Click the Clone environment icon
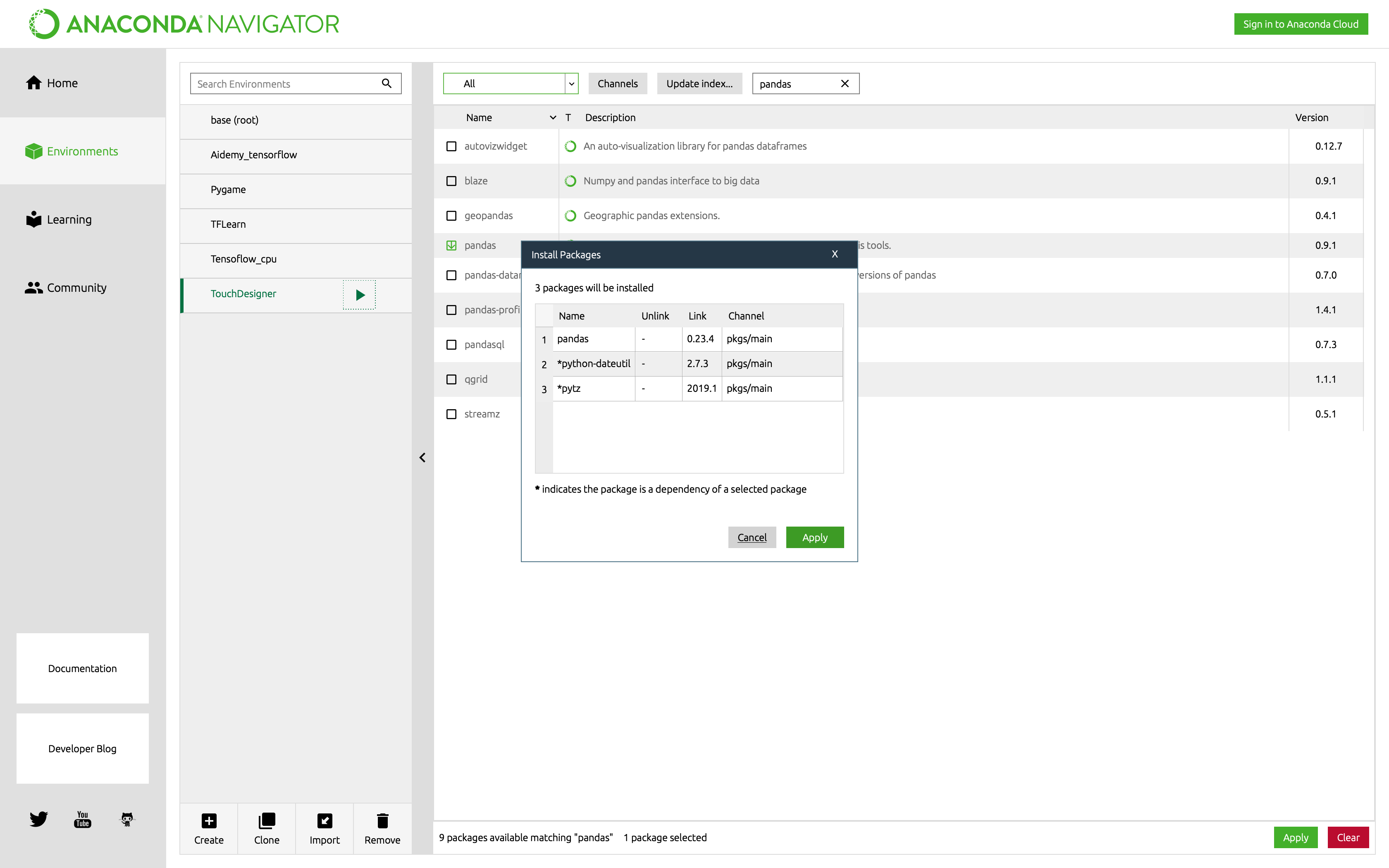The image size is (1389, 868). coord(266,820)
